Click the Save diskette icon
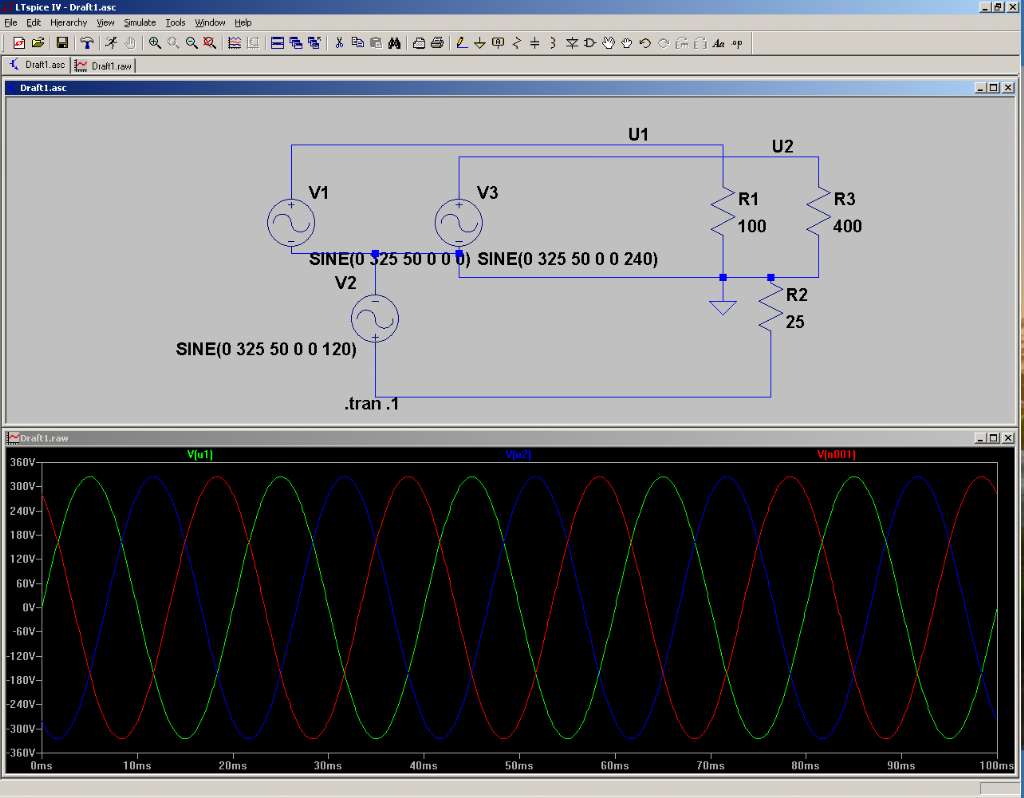 (x=62, y=43)
